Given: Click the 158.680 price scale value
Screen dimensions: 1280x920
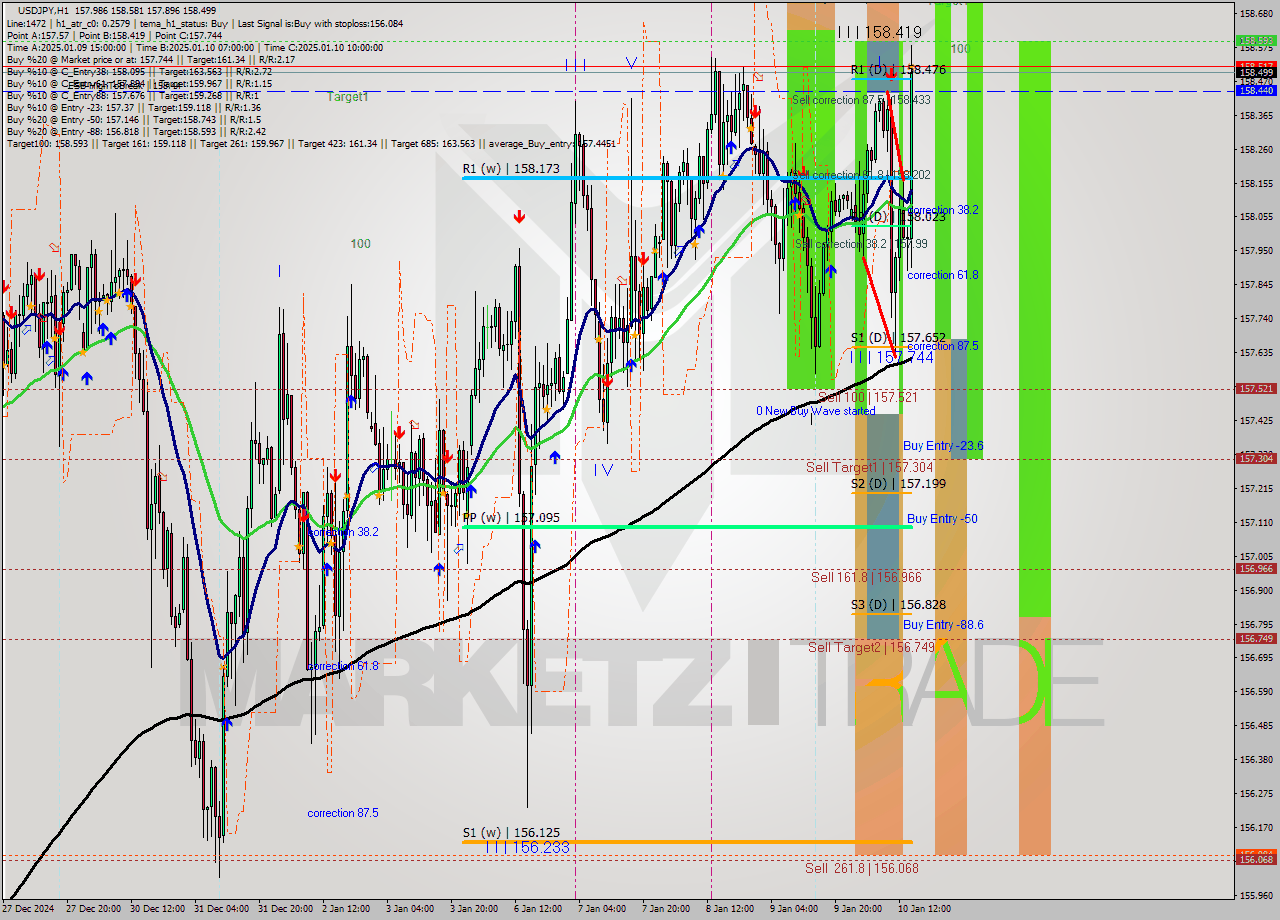Looking at the screenshot, I should tap(1256, 13).
